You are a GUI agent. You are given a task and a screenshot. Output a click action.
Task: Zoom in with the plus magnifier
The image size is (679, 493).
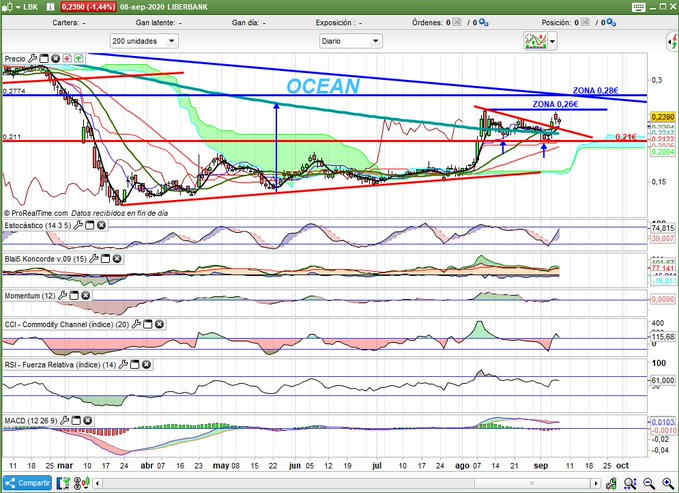668,483
